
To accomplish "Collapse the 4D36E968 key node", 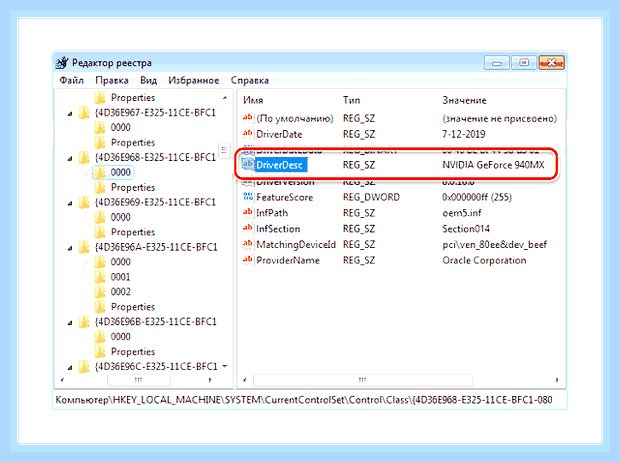I will 70,159.
